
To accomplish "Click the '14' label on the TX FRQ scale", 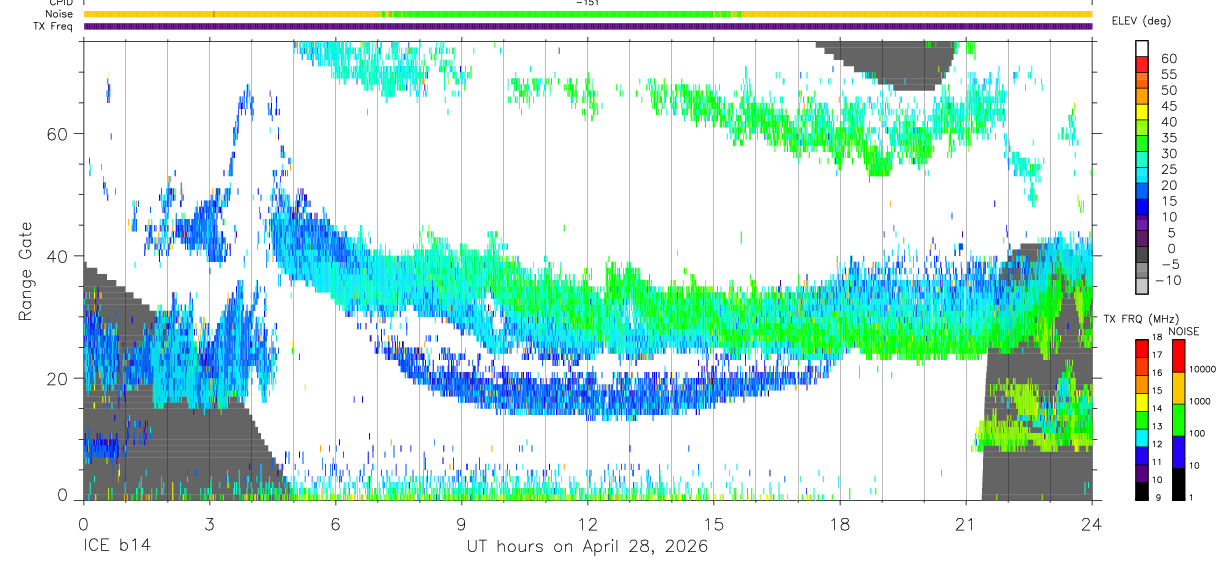I will tap(1155, 408).
